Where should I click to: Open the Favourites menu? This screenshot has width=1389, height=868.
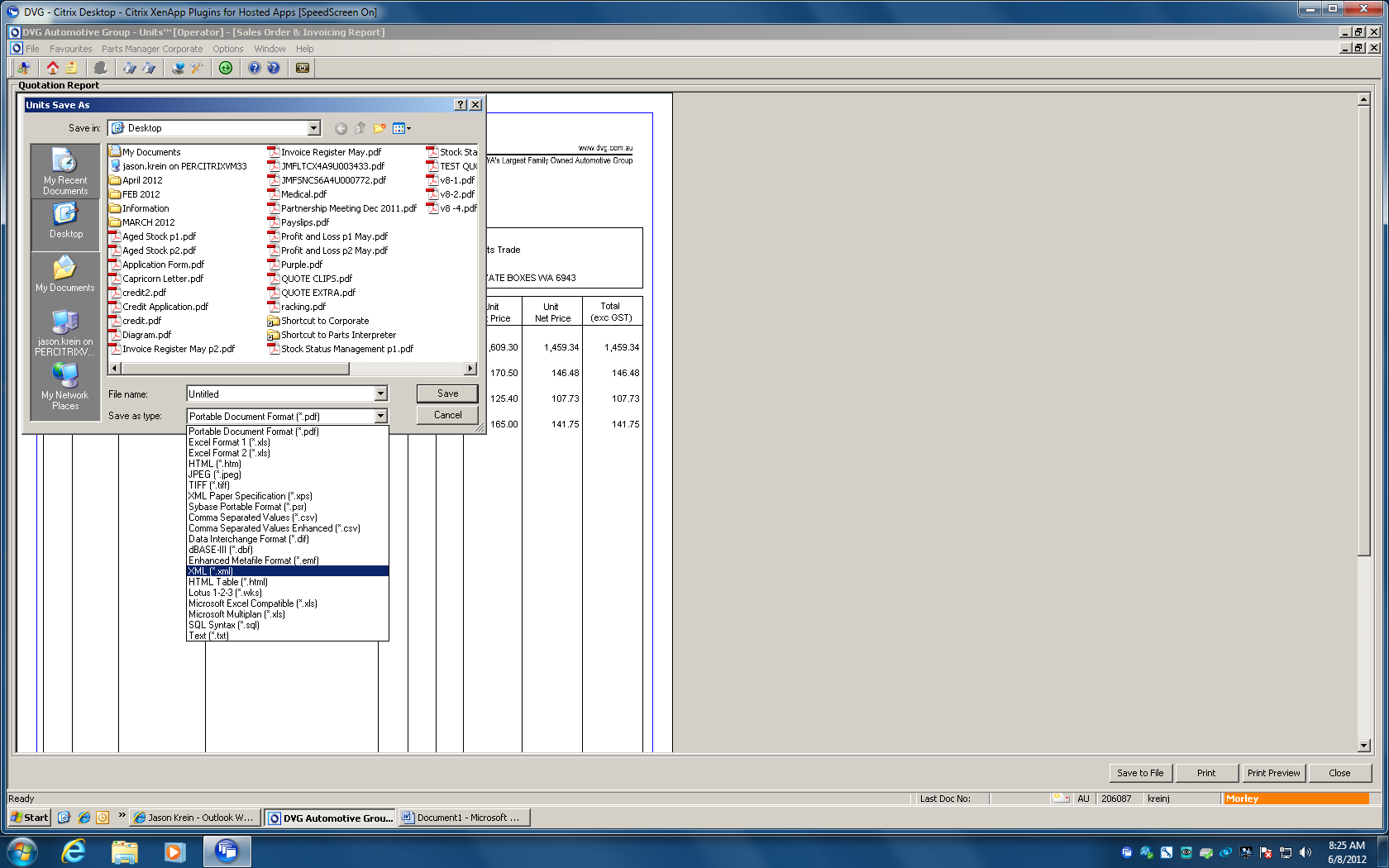(70, 49)
